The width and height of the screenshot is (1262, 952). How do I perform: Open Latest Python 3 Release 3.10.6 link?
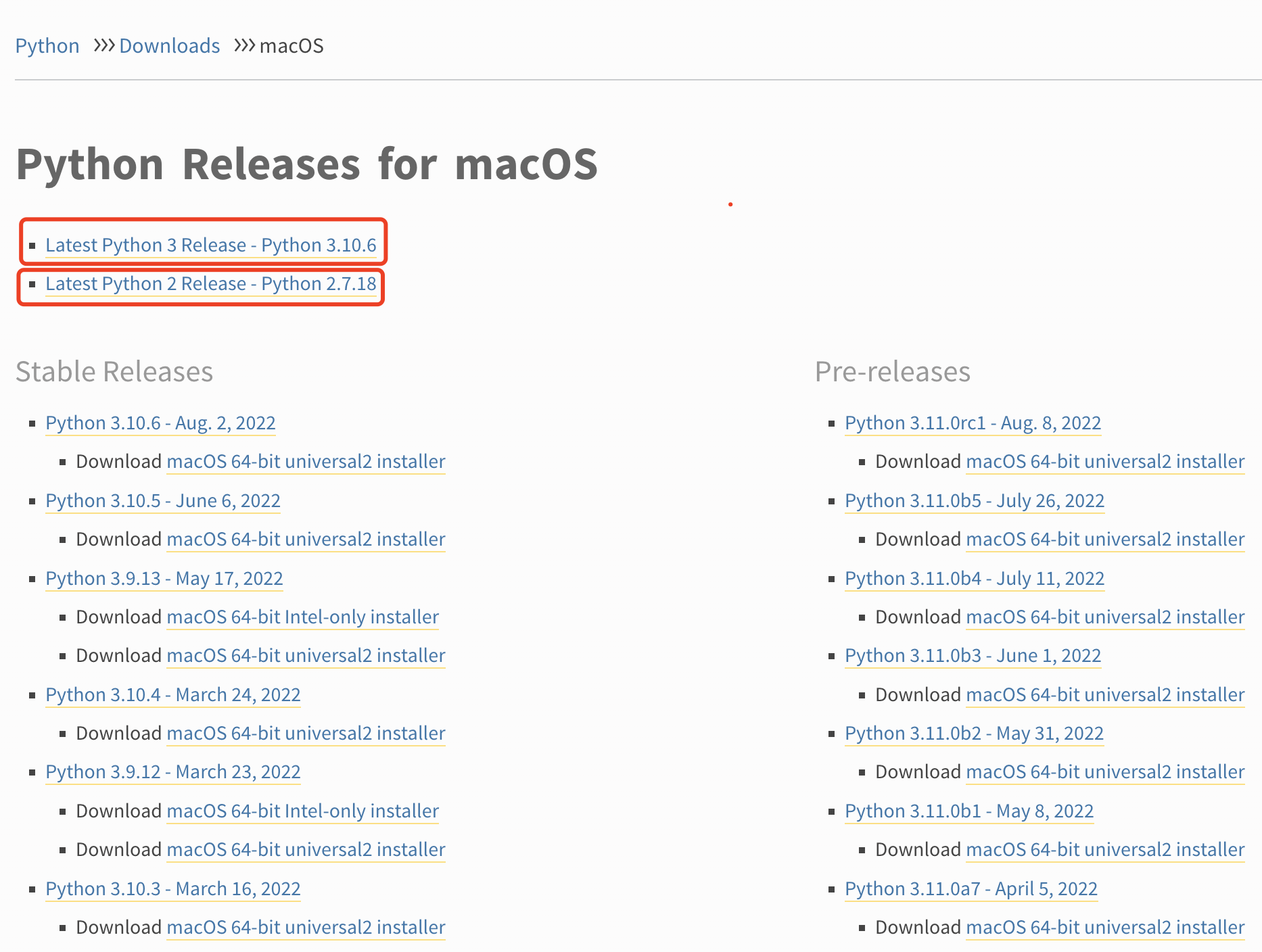(x=210, y=245)
